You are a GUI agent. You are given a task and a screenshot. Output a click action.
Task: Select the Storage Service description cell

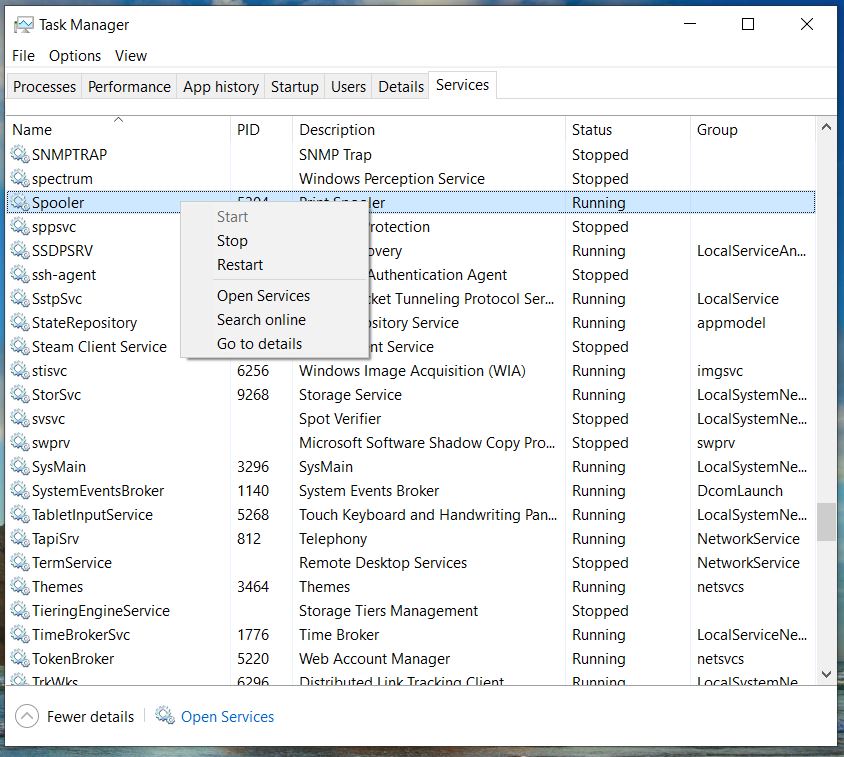click(x=350, y=395)
